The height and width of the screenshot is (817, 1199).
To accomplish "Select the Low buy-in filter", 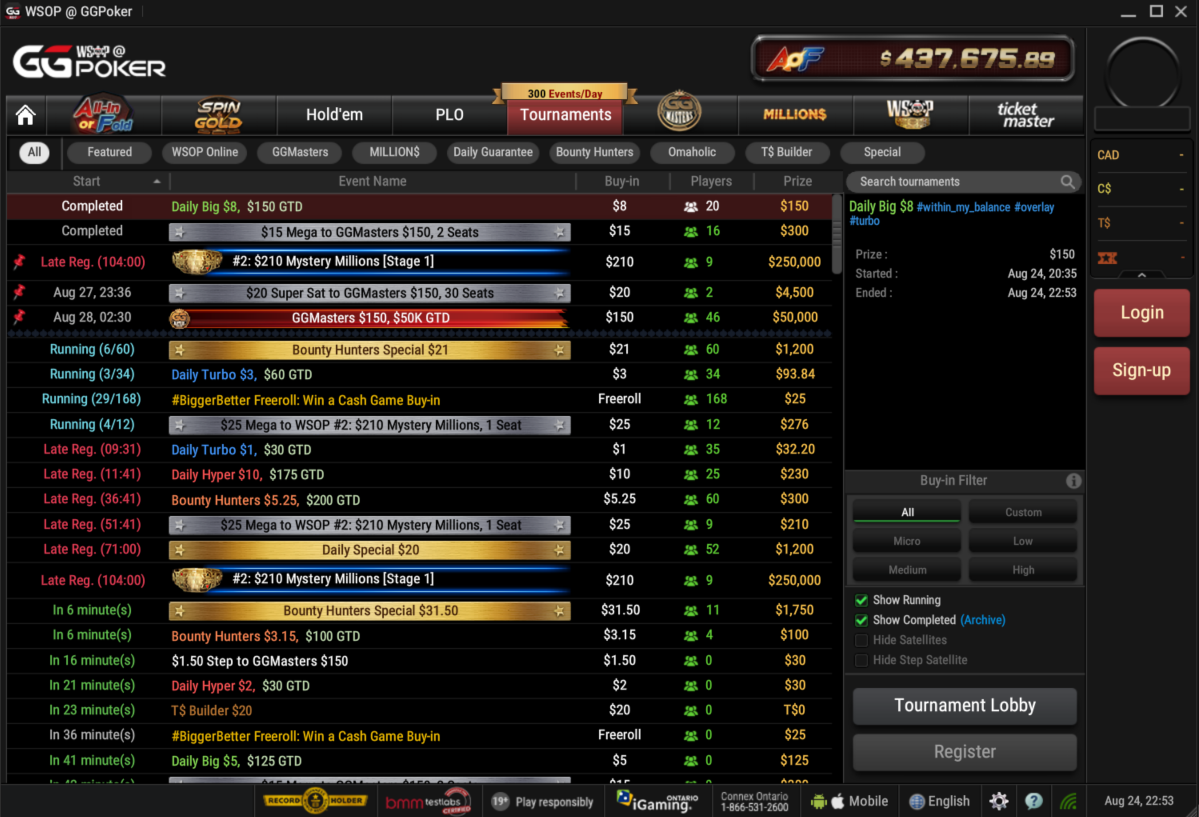I will pyautogui.click(x=1023, y=541).
